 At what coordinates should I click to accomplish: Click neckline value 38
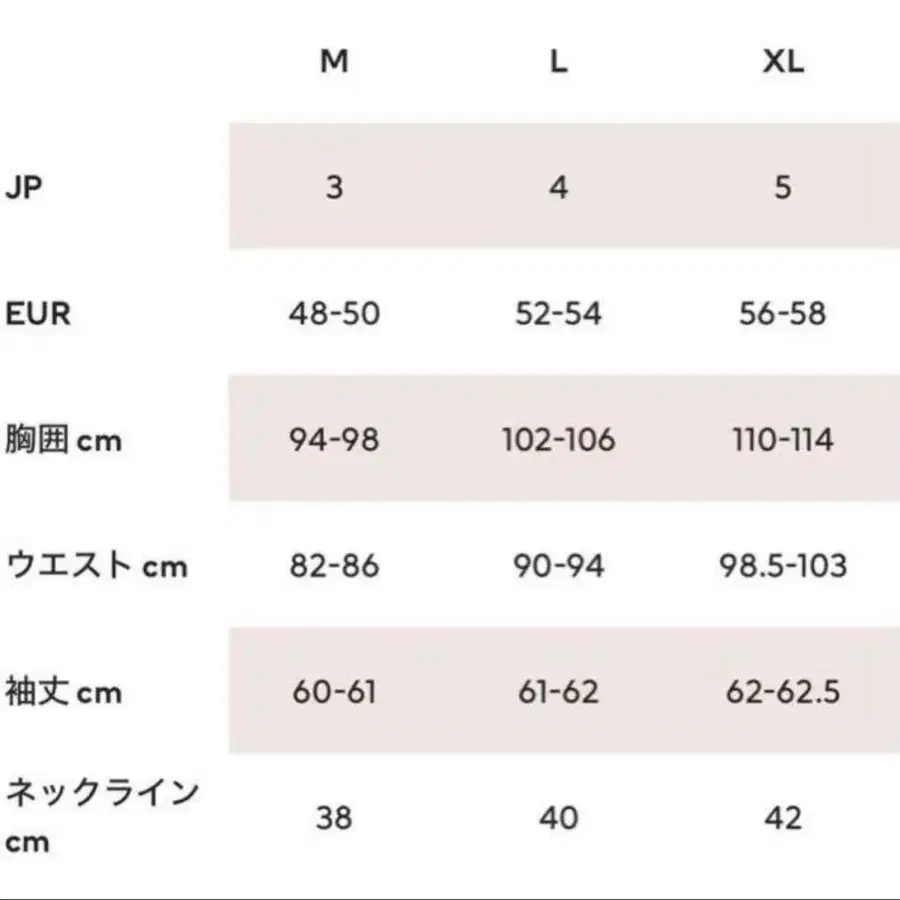[x=334, y=818]
